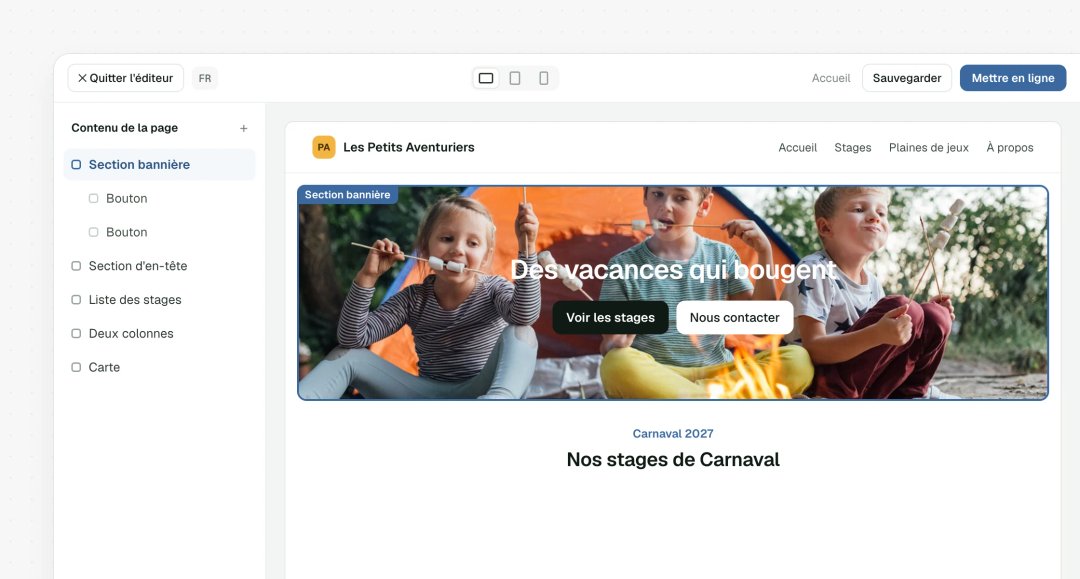This screenshot has width=1080, height=579.
Task: Click the Contenu de la page heading
Action: pyautogui.click(x=125, y=128)
